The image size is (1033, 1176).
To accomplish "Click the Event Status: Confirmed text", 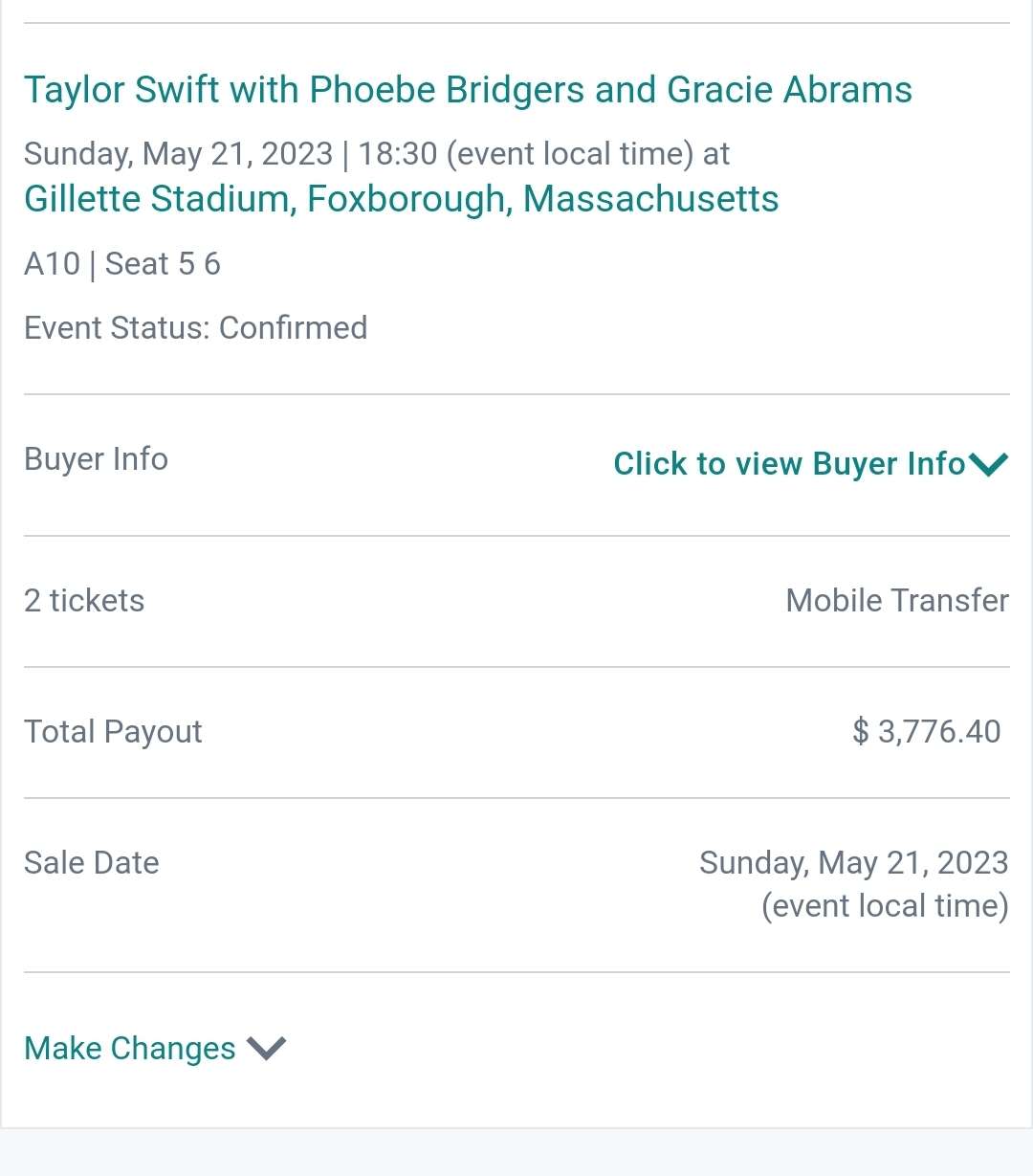I will click(196, 327).
